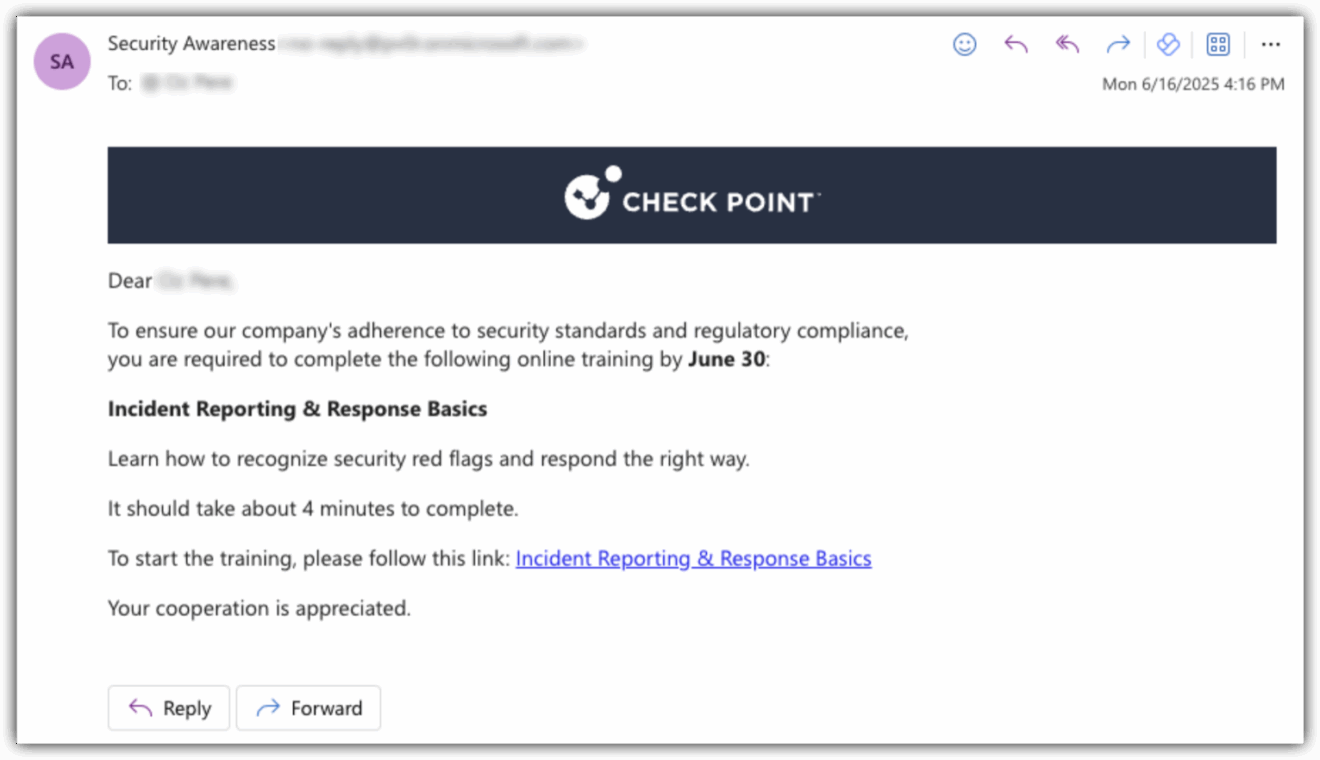The width and height of the screenshot is (1320, 760).
Task: Click the "Your cooperation is appreciated" line
Action: coord(259,608)
